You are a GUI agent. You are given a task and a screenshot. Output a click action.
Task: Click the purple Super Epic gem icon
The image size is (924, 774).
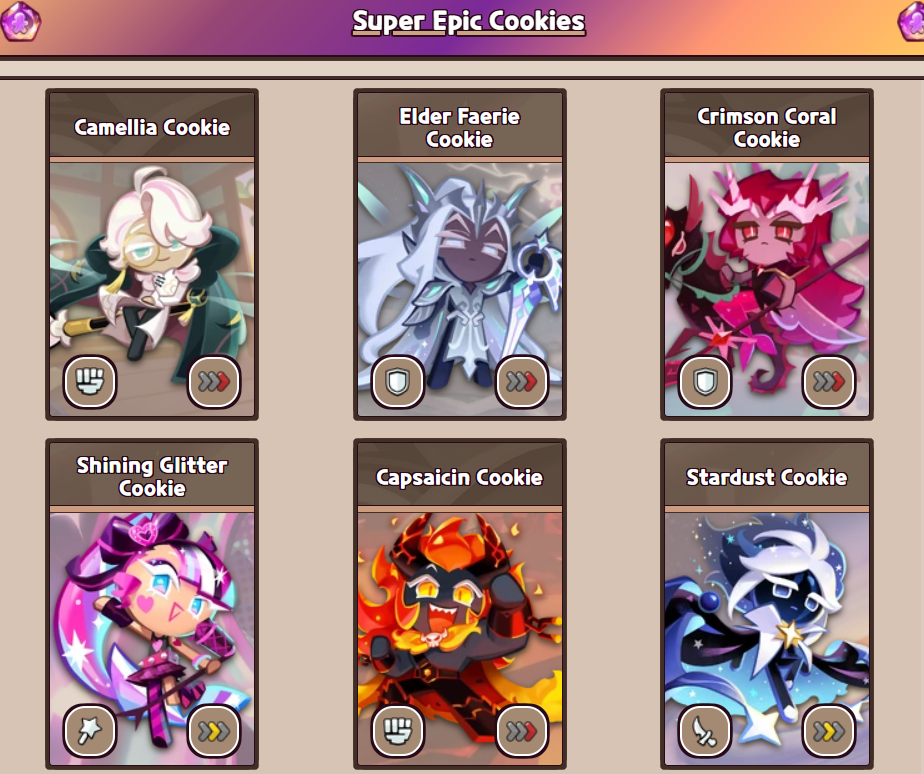(x=21, y=22)
